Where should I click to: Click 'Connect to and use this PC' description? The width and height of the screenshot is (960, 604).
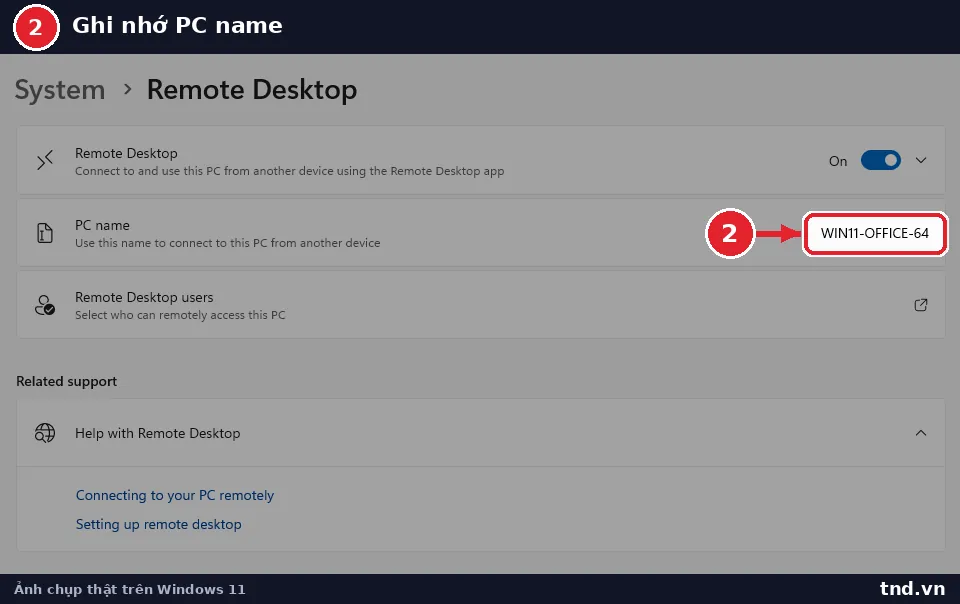click(x=290, y=171)
